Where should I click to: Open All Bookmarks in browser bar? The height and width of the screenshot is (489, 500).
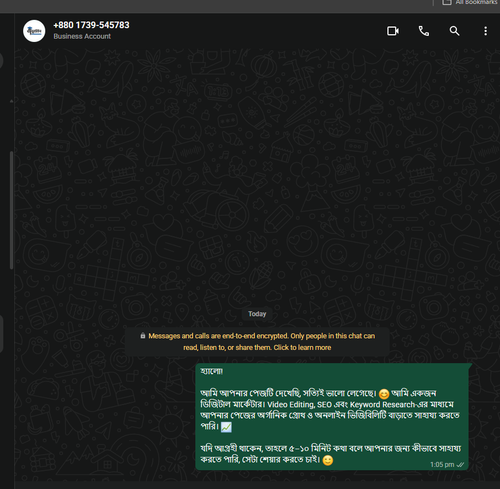(470, 3)
